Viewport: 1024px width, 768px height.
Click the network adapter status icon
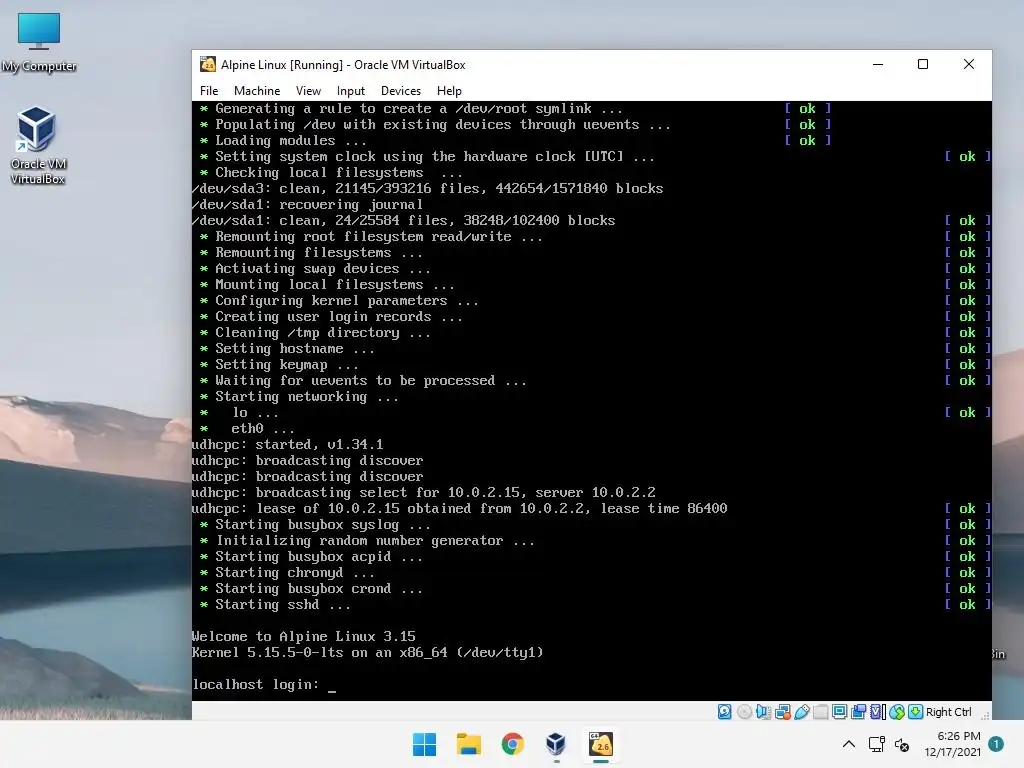tap(783, 712)
